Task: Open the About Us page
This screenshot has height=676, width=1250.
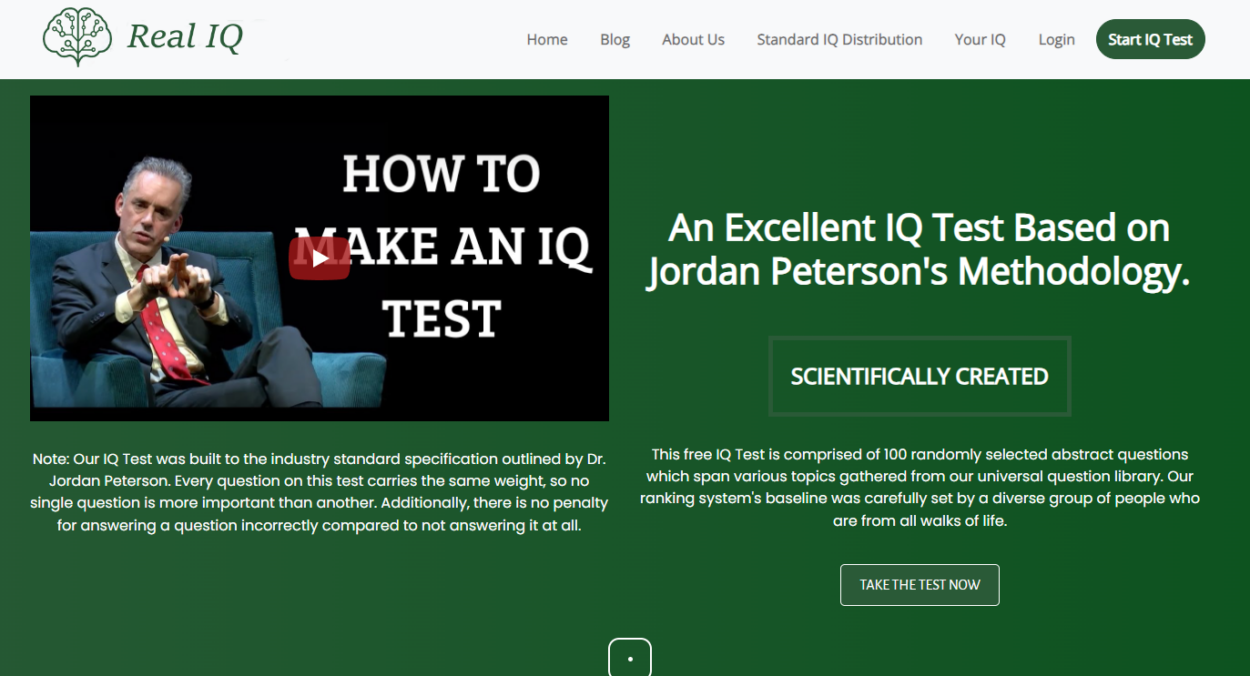Action: 693,40
